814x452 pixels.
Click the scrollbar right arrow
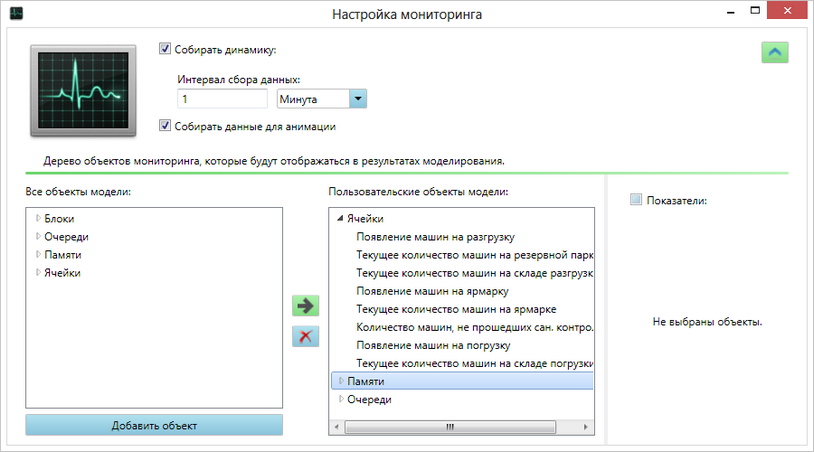coord(586,427)
